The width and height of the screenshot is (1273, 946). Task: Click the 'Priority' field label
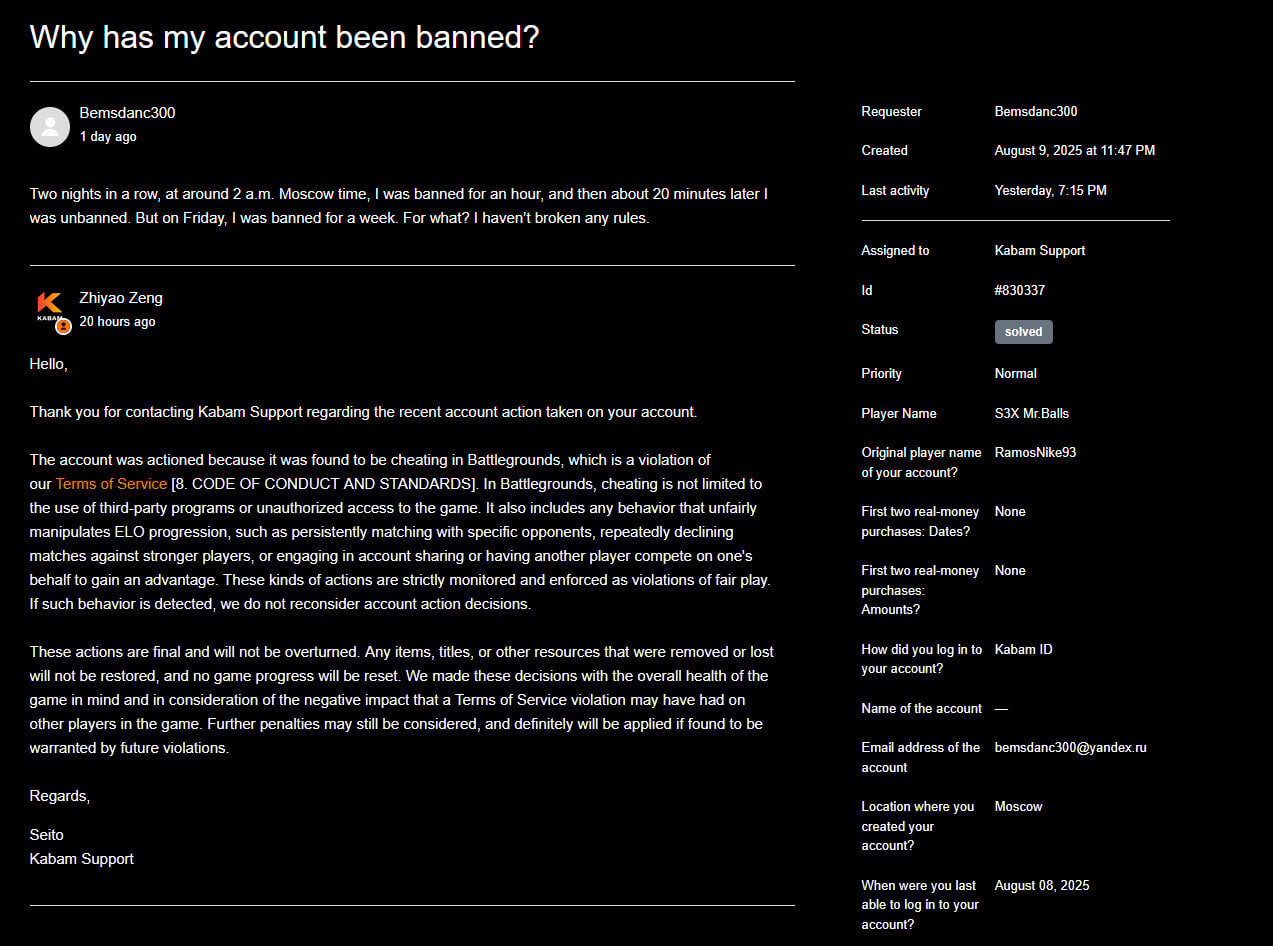click(882, 374)
